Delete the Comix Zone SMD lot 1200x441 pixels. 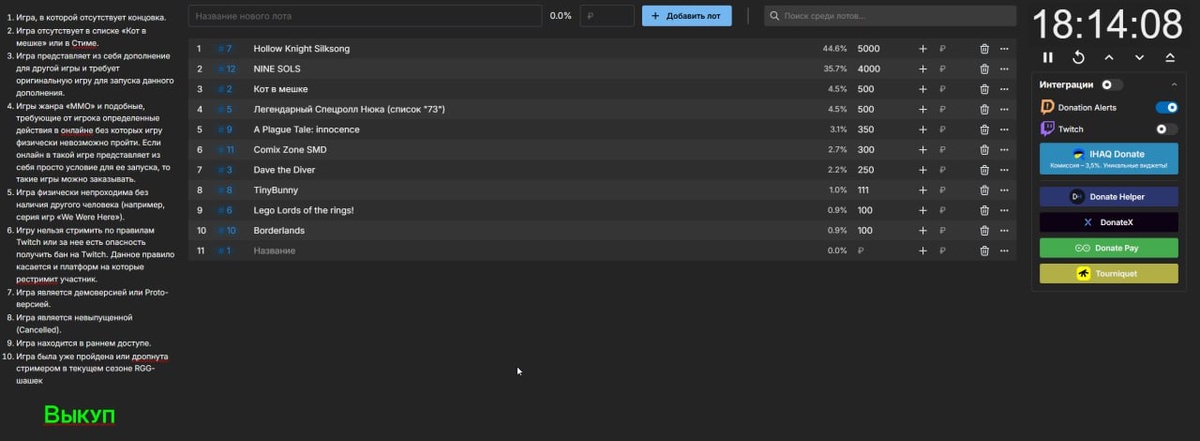click(984, 150)
